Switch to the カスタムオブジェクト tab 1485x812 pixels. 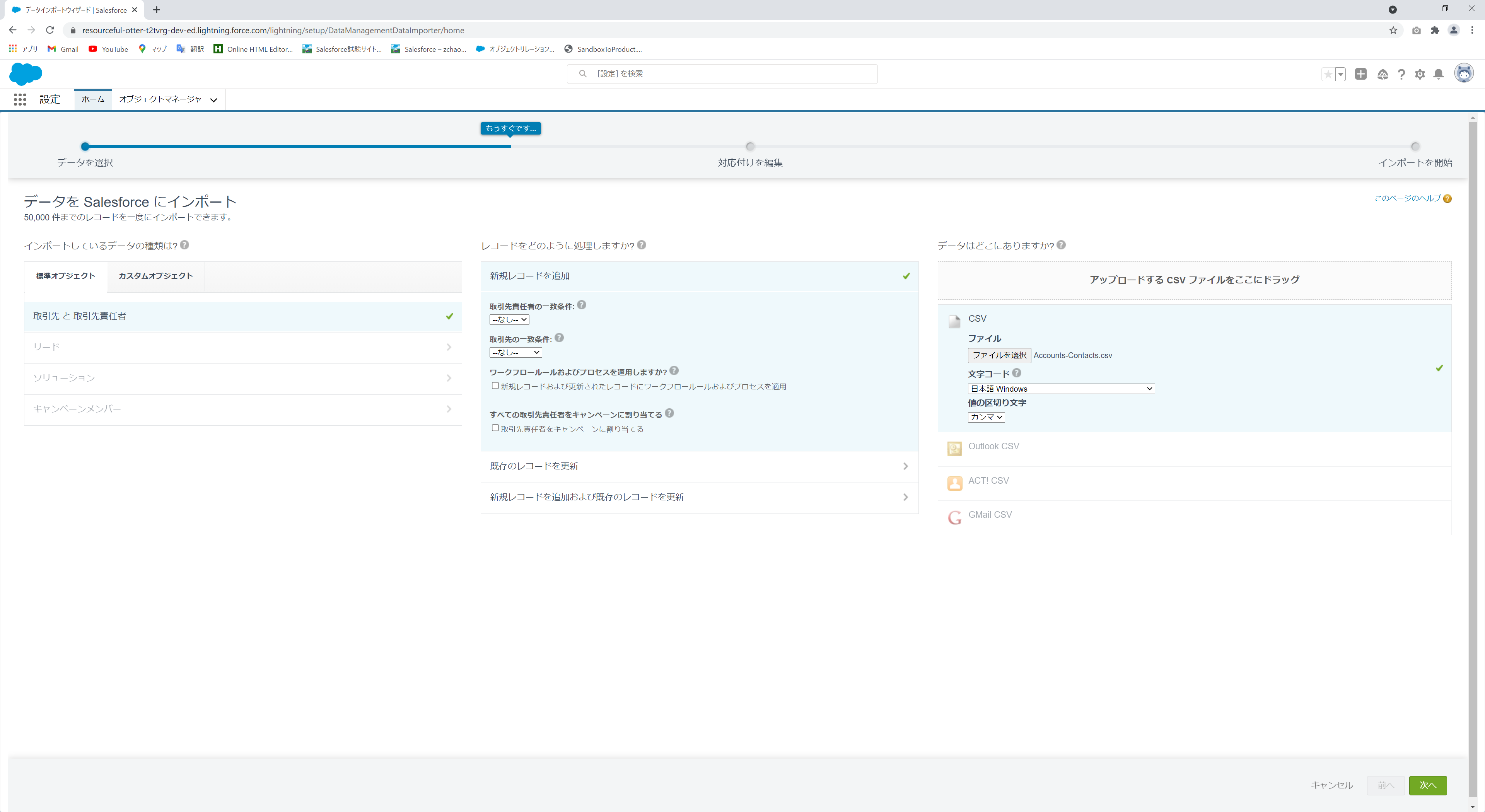155,276
